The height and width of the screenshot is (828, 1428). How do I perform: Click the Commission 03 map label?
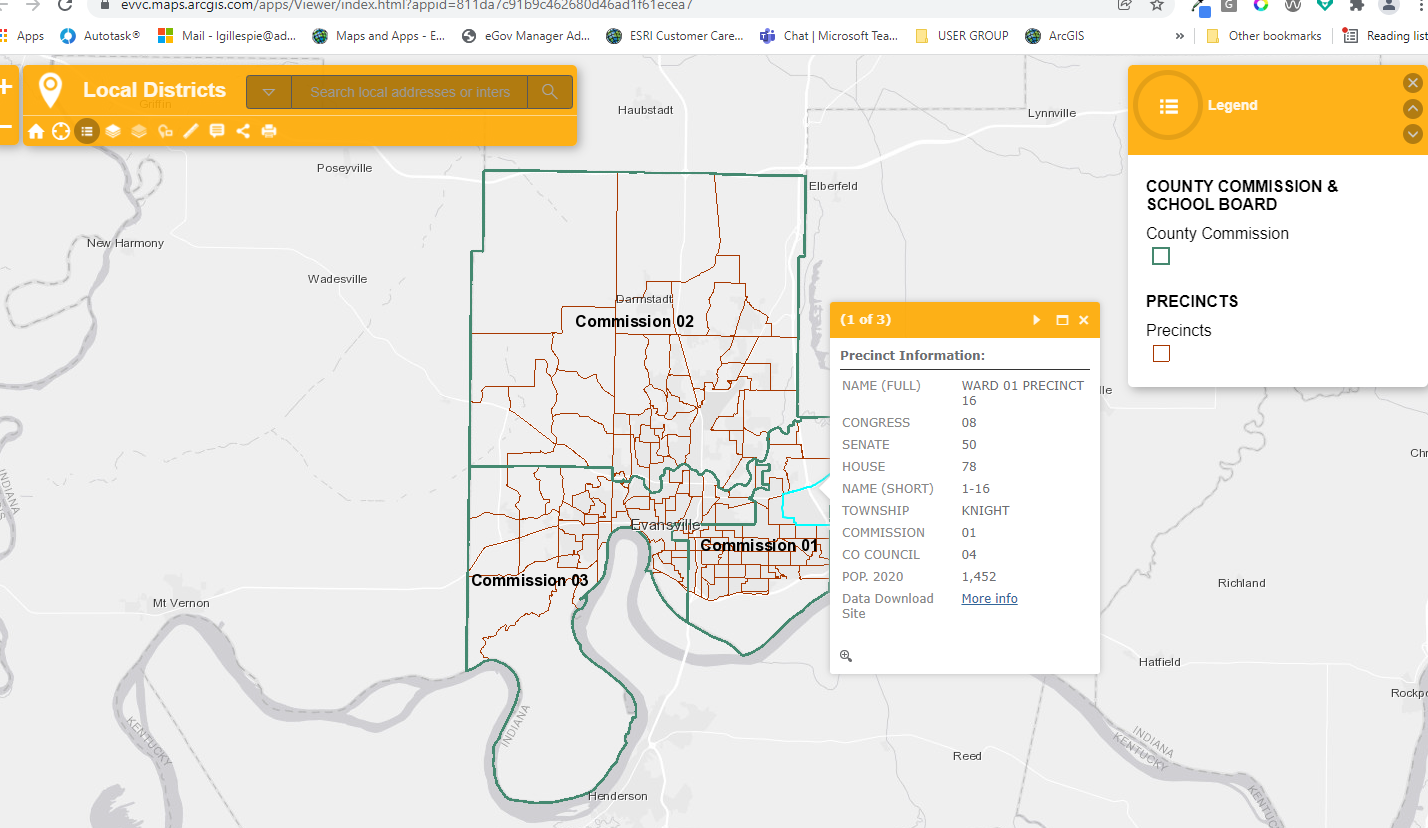[530, 580]
